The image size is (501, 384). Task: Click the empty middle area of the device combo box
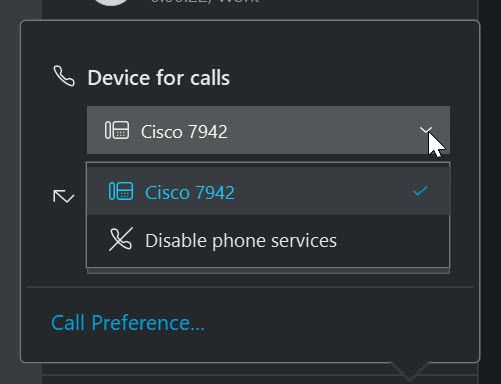(320, 130)
